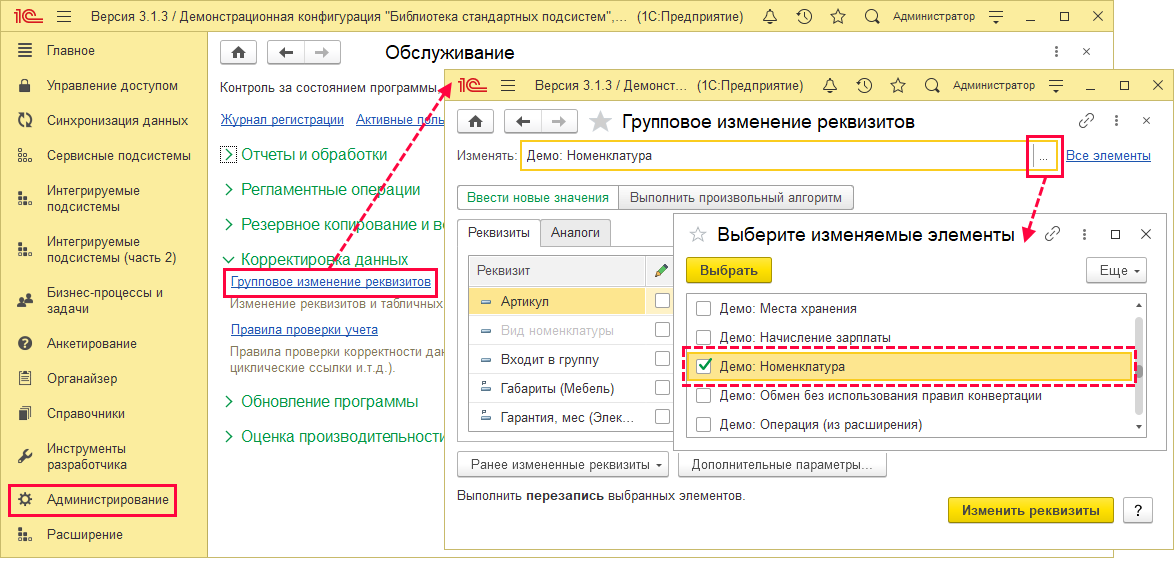Open history clock icon in back window

pyautogui.click(x=803, y=16)
